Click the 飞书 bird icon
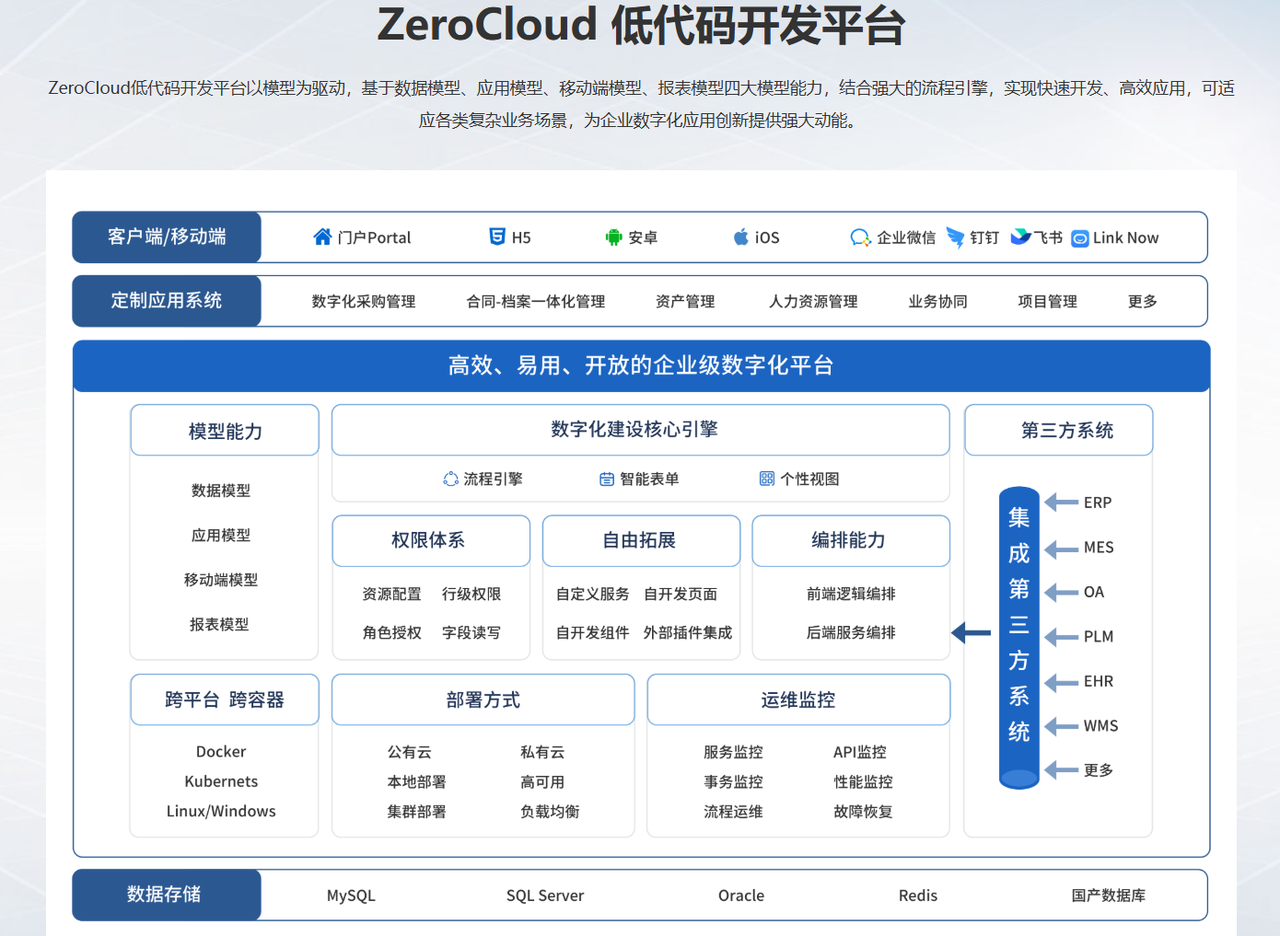Viewport: 1280px width, 936px height. pyautogui.click(x=1020, y=237)
